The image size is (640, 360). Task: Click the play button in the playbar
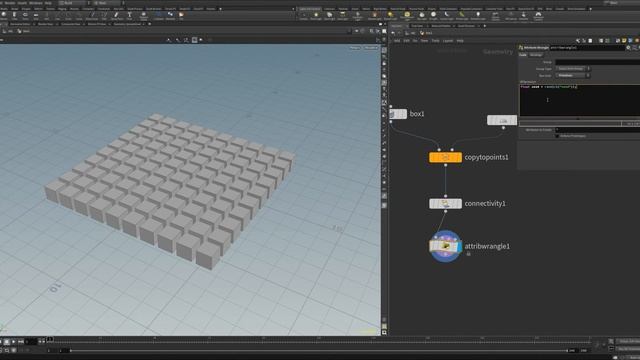pyautogui.click(x=13, y=342)
